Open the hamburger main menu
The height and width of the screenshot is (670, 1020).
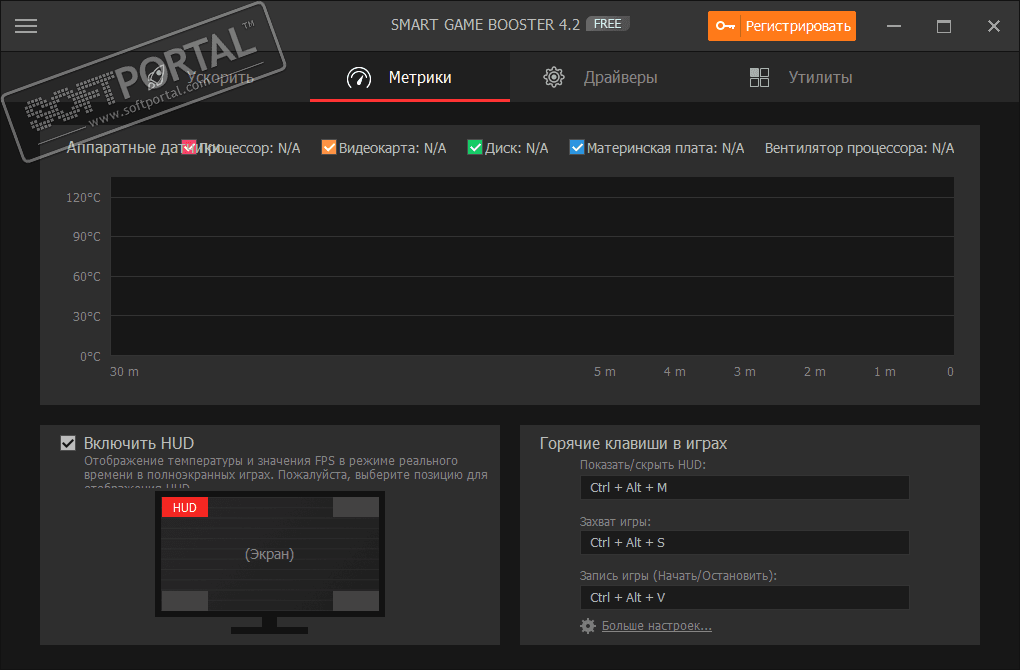pos(26,26)
